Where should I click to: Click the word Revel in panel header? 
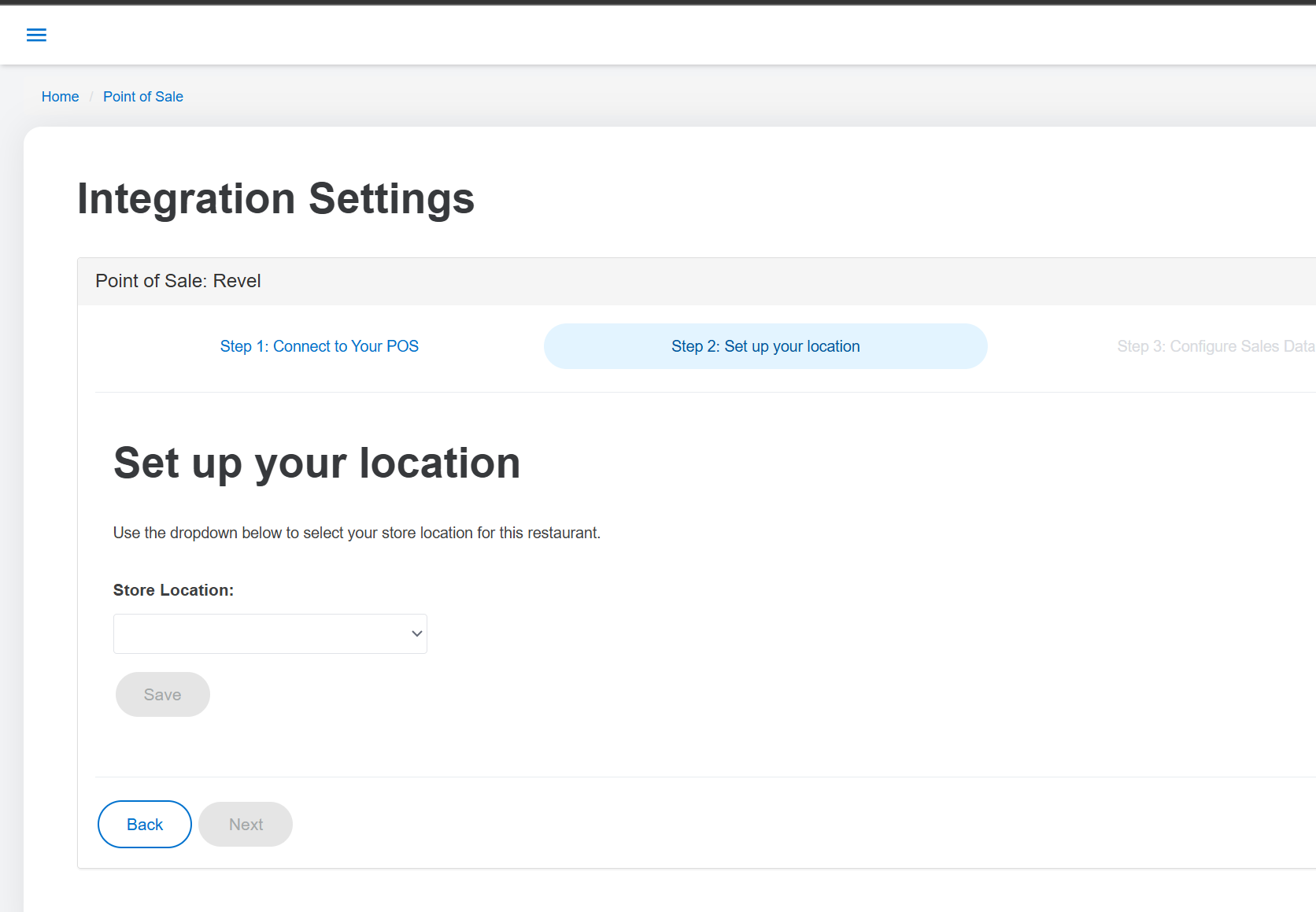click(x=237, y=281)
